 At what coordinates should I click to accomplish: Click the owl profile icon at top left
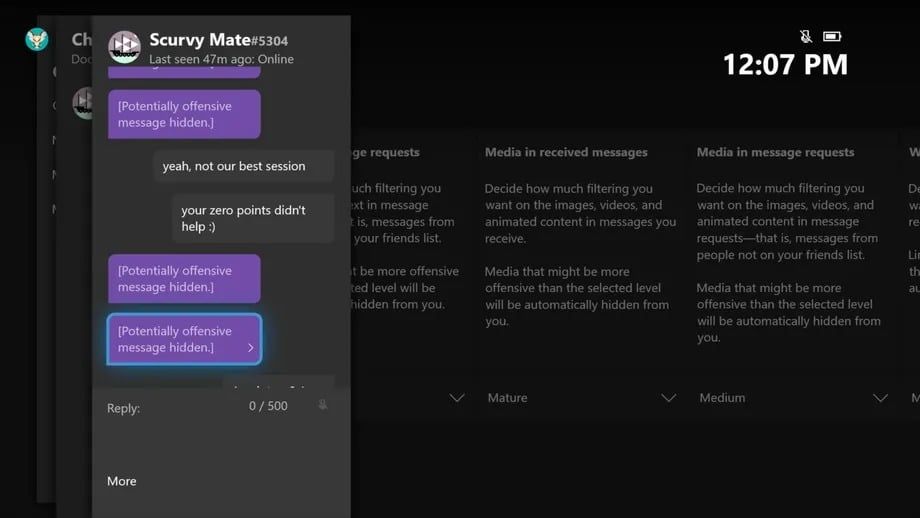(37, 39)
